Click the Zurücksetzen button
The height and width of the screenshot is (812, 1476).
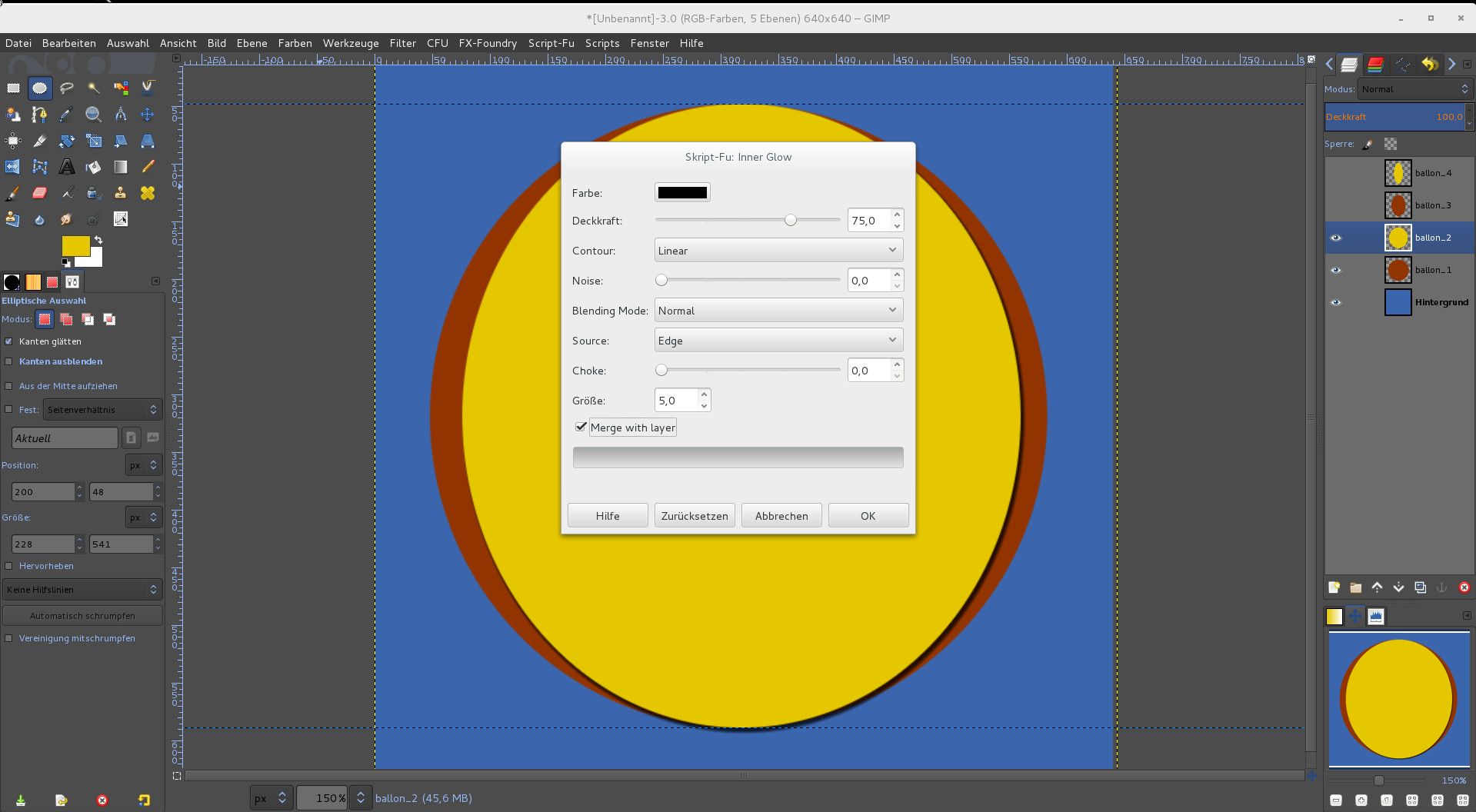point(695,516)
